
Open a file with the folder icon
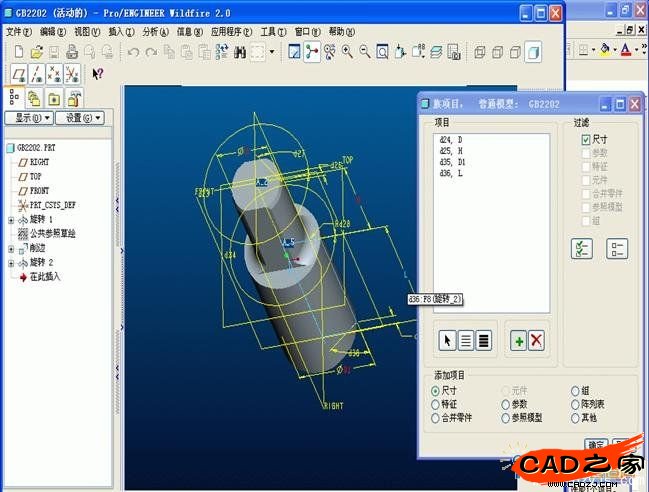coord(36,52)
